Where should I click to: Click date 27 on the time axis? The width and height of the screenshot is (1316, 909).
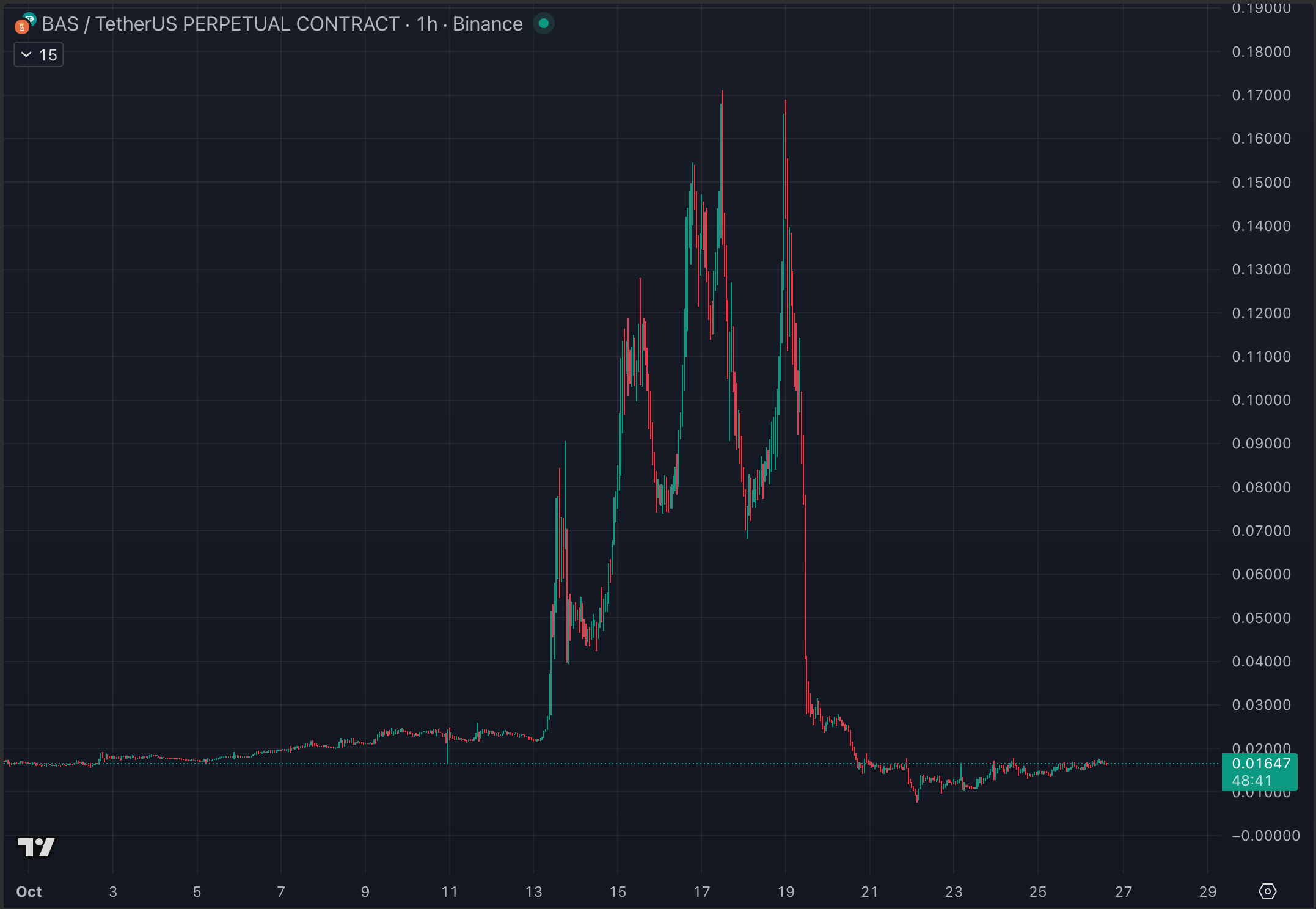[x=1123, y=892]
